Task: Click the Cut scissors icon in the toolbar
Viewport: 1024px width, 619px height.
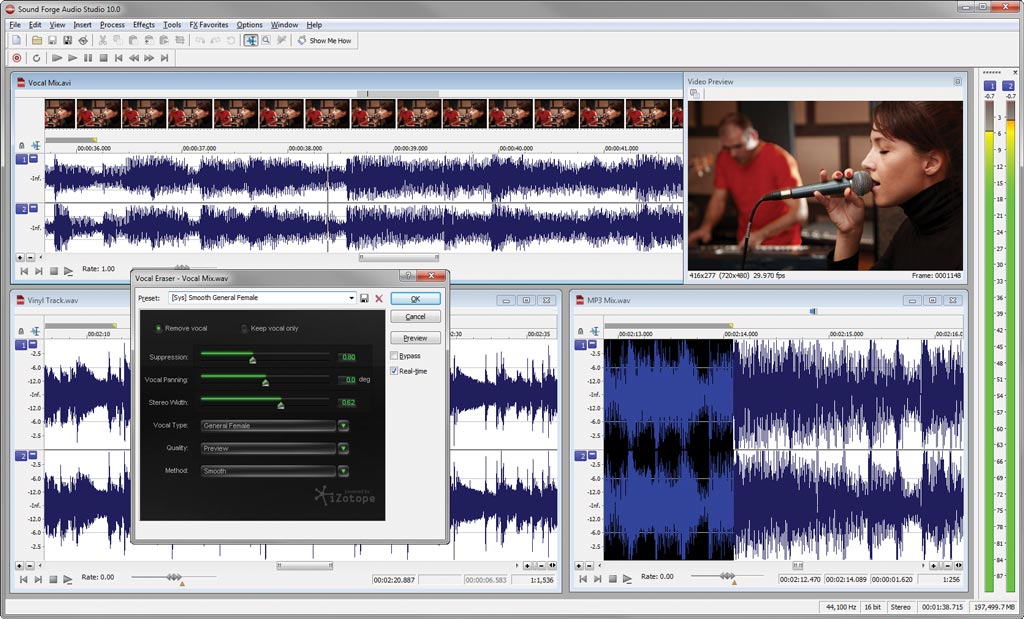Action: [x=103, y=40]
